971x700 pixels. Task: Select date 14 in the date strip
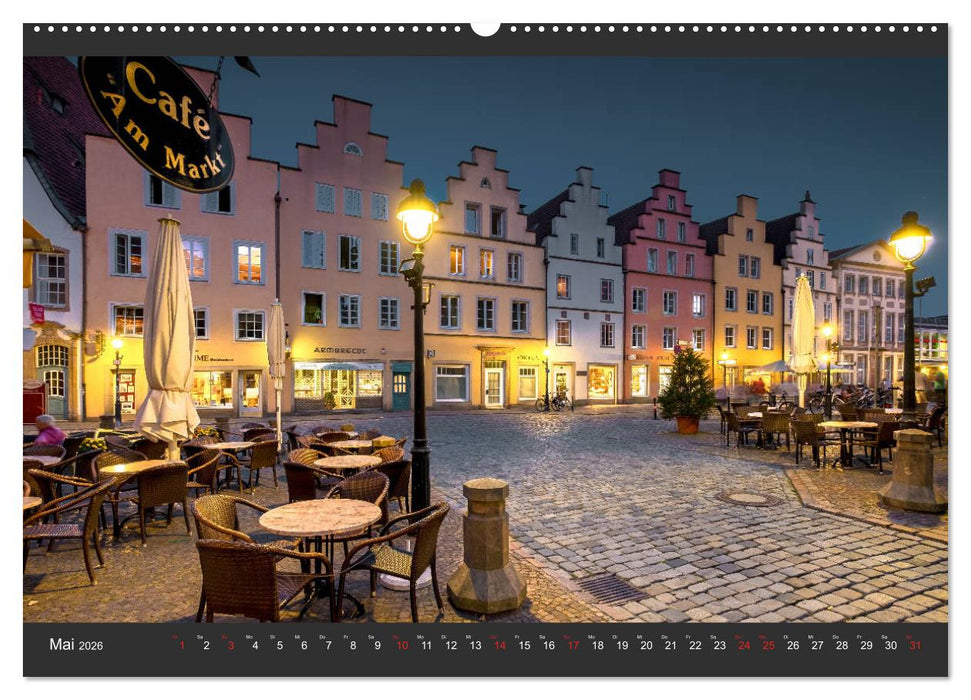pos(500,644)
